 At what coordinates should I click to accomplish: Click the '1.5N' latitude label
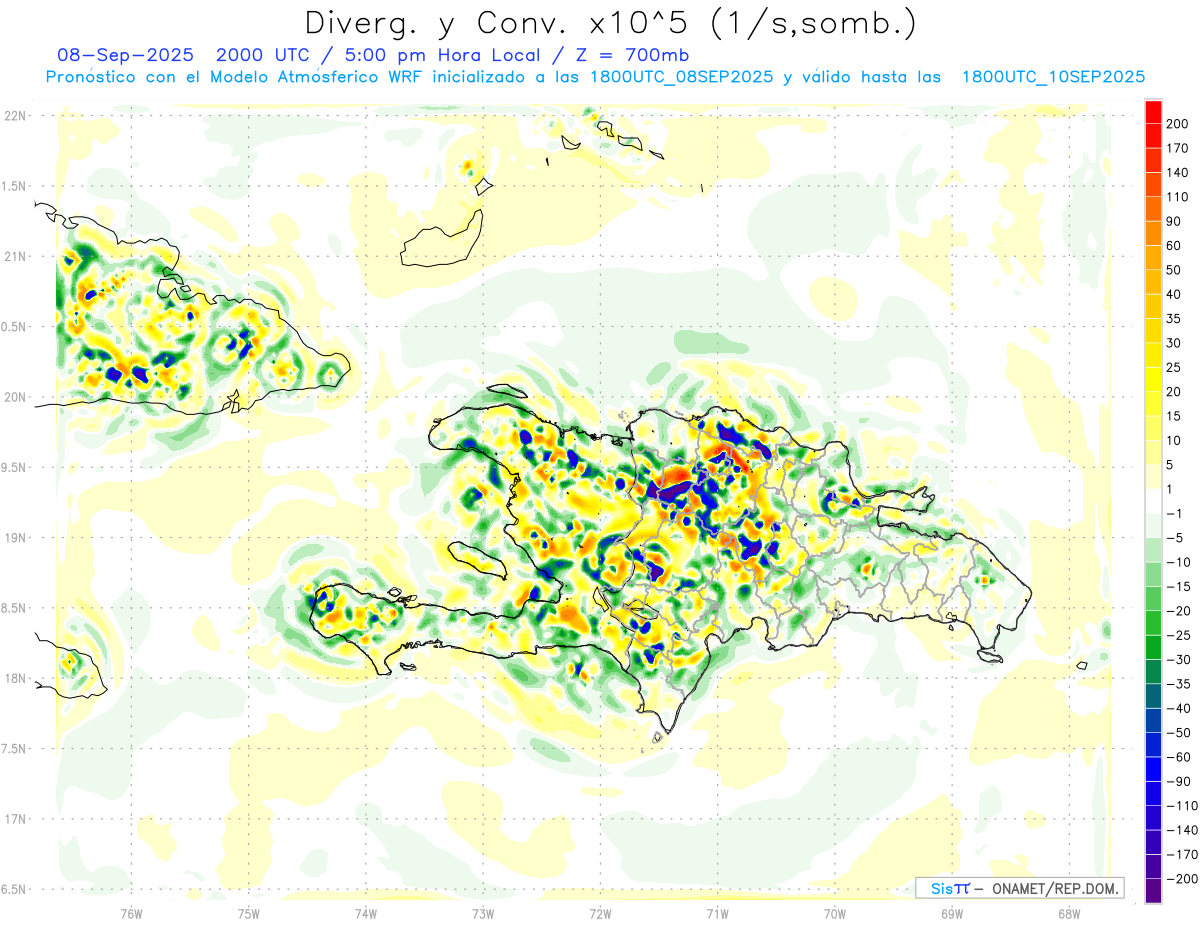[16, 187]
